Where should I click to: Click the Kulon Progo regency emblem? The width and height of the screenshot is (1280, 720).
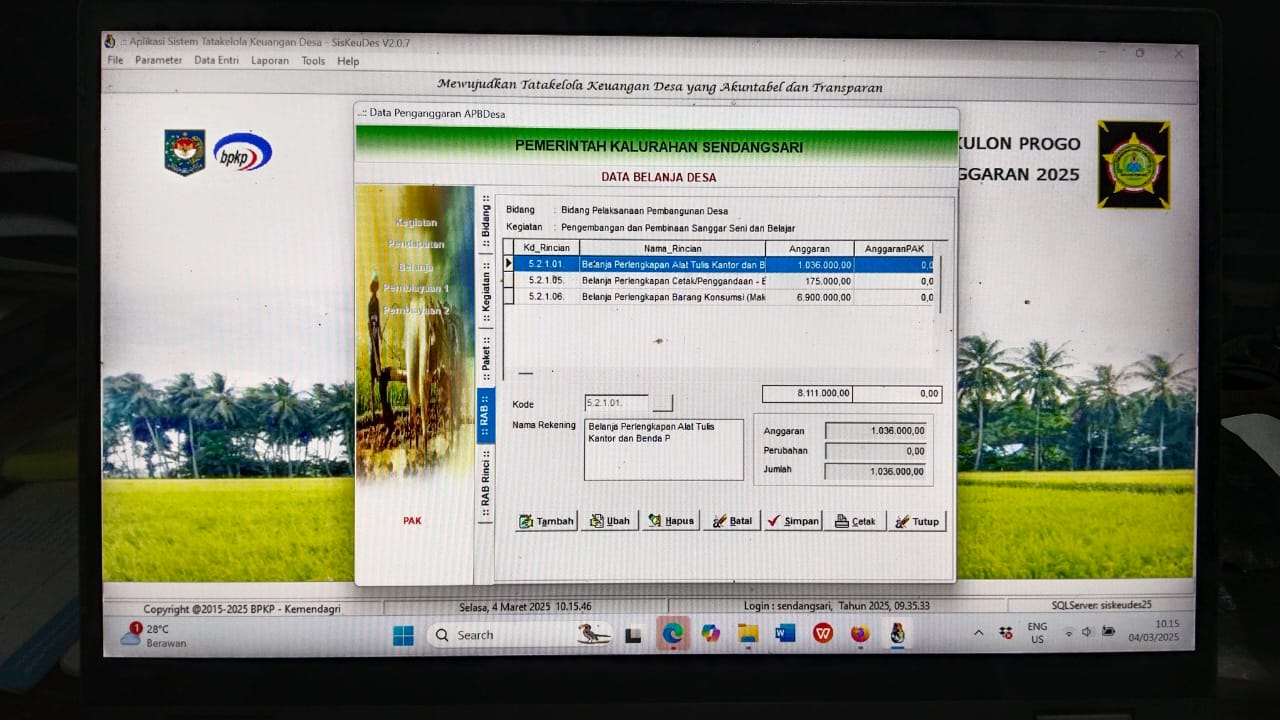[x=1133, y=164]
